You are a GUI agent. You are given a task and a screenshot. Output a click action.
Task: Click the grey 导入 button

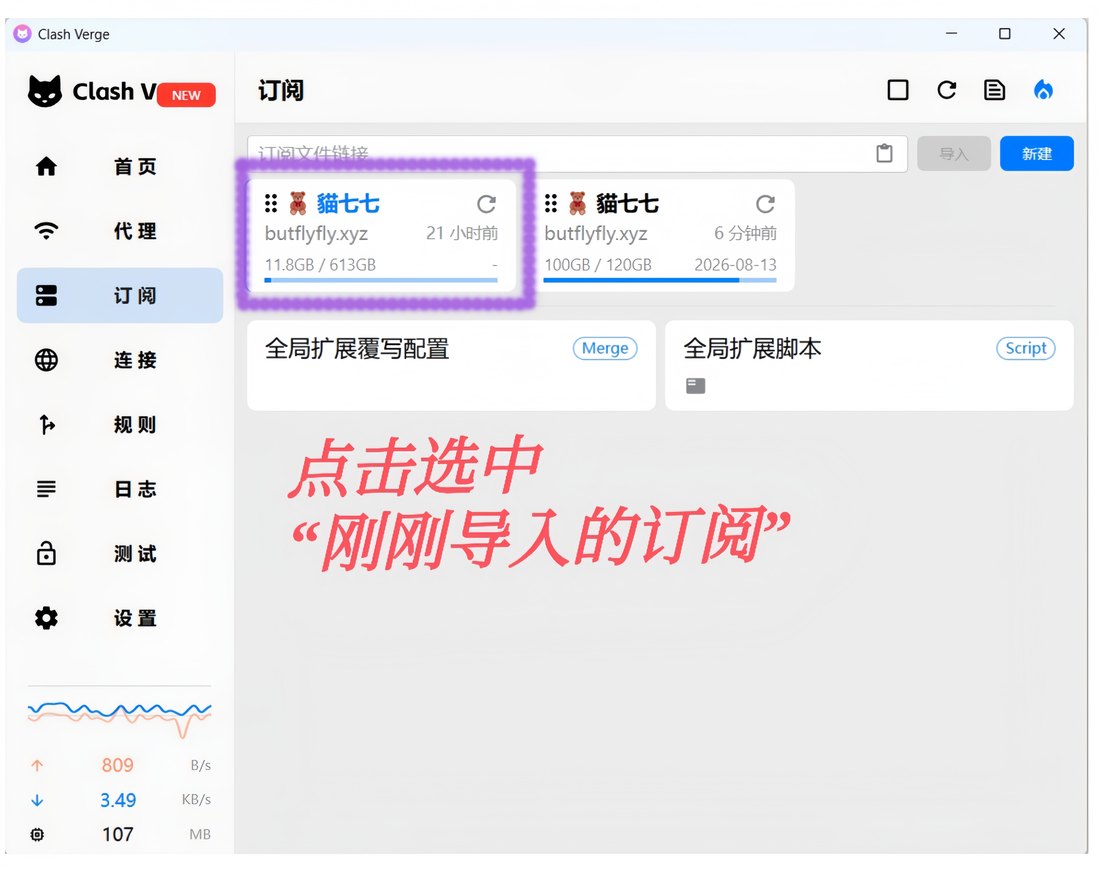tap(953, 154)
